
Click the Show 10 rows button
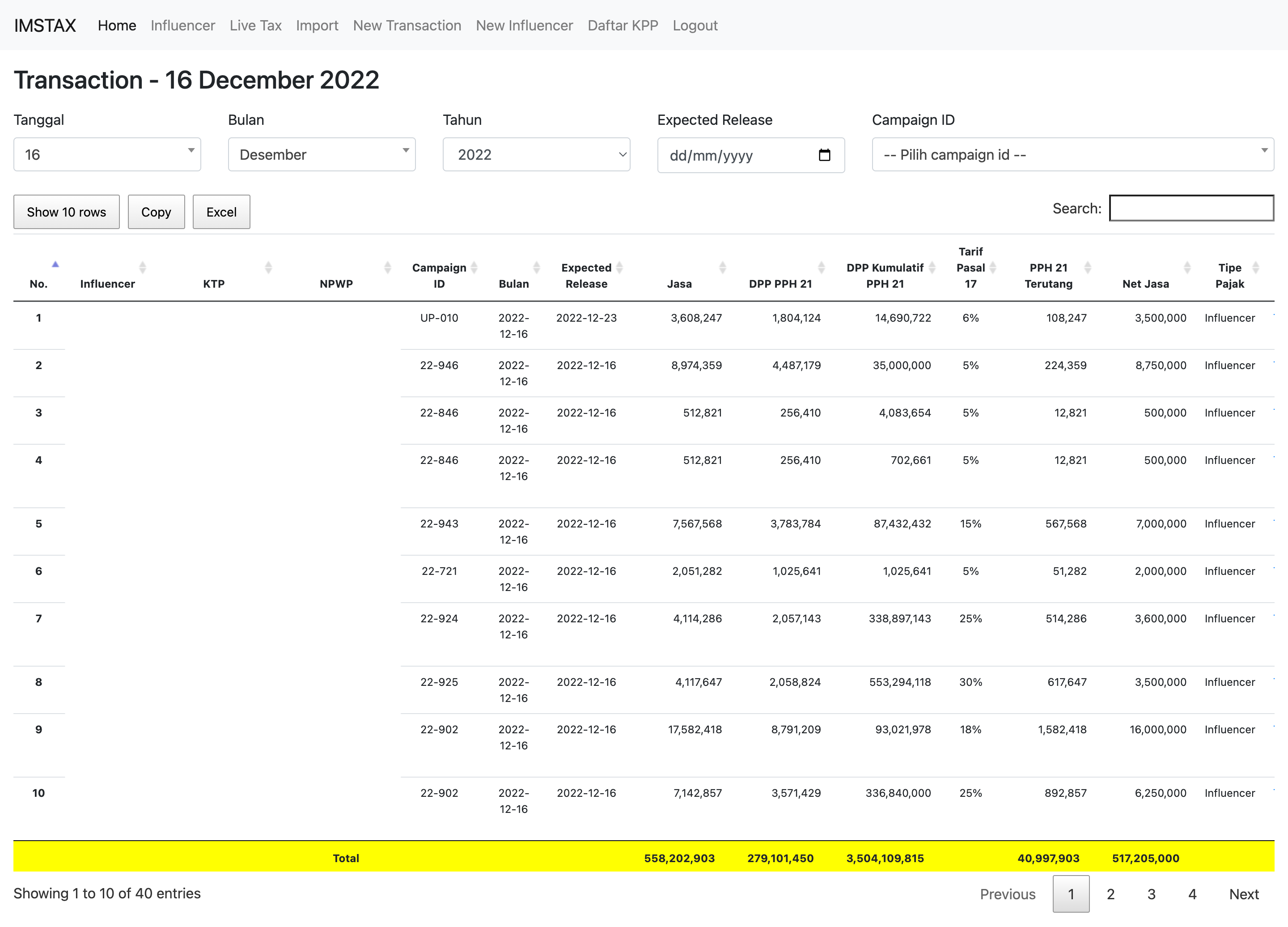coord(67,212)
